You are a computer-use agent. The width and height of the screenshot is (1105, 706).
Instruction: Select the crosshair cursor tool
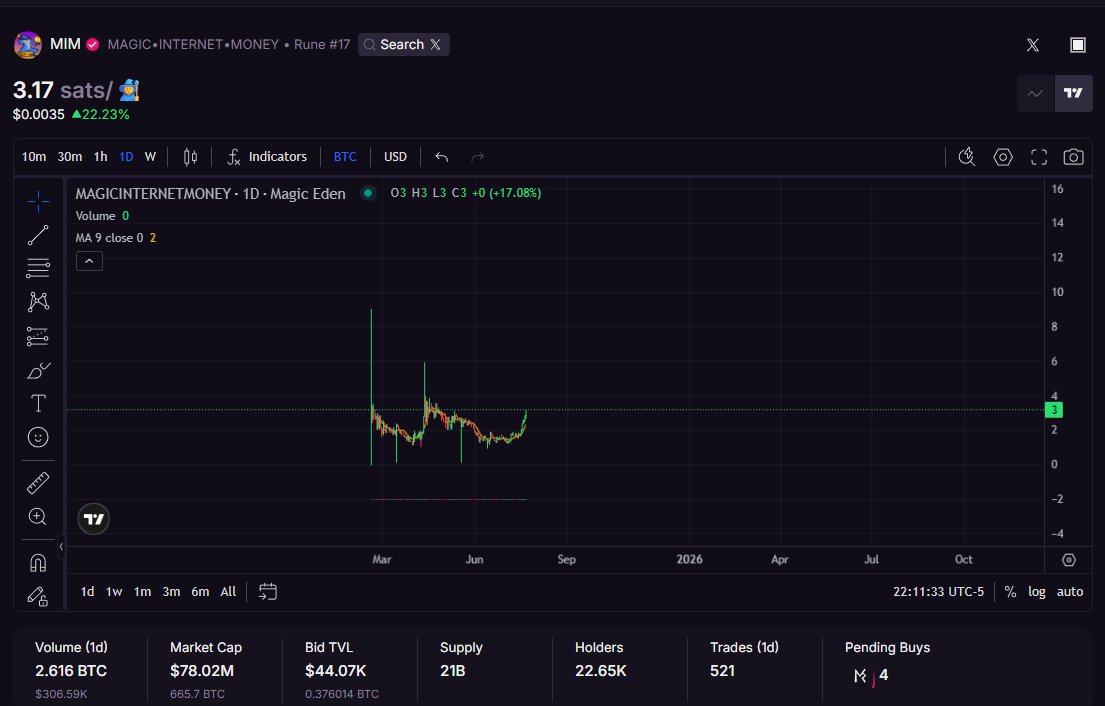click(x=38, y=202)
